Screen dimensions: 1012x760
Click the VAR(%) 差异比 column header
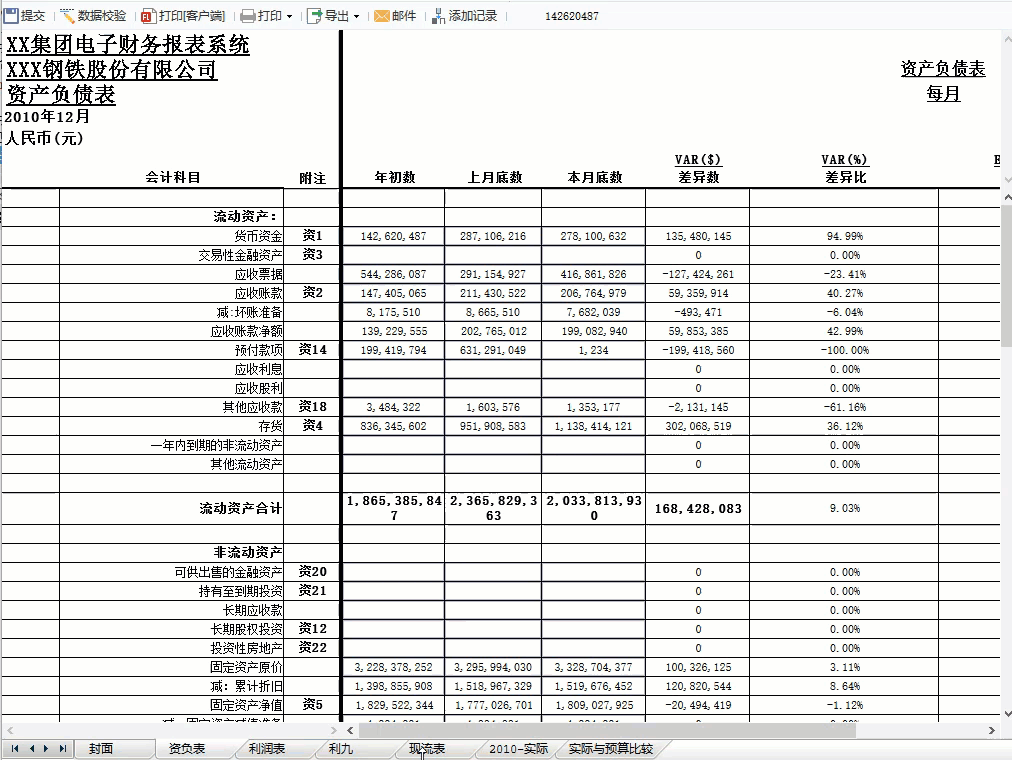tap(844, 168)
